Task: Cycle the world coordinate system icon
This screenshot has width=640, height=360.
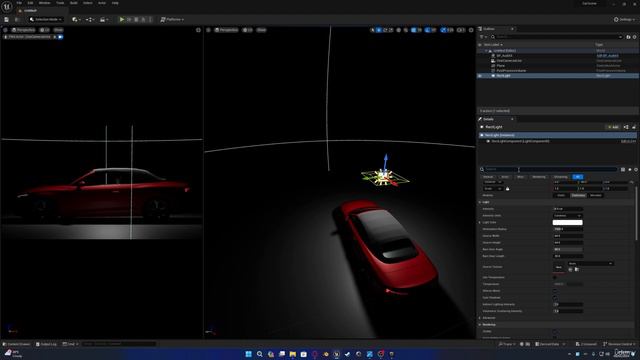Action: pyautogui.click(x=399, y=30)
